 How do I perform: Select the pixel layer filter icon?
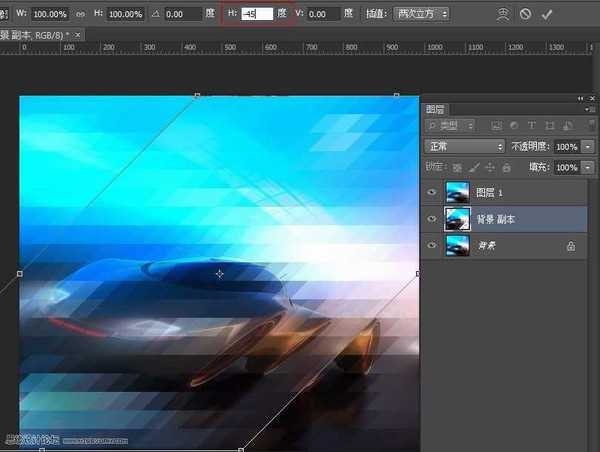point(495,125)
